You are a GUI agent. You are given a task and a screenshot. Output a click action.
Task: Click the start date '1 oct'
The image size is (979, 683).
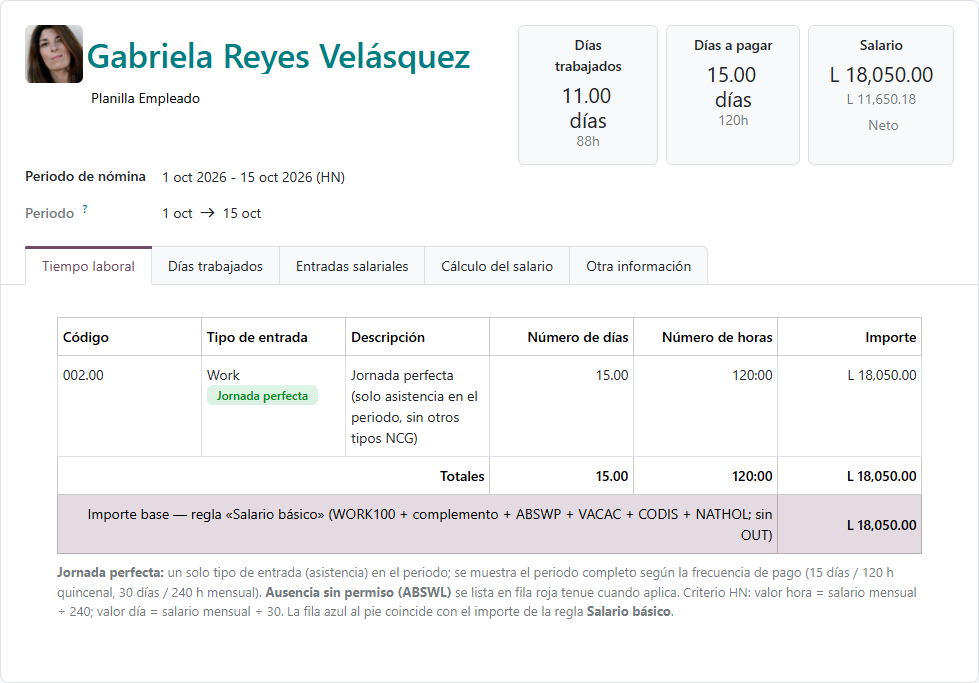[x=177, y=214]
